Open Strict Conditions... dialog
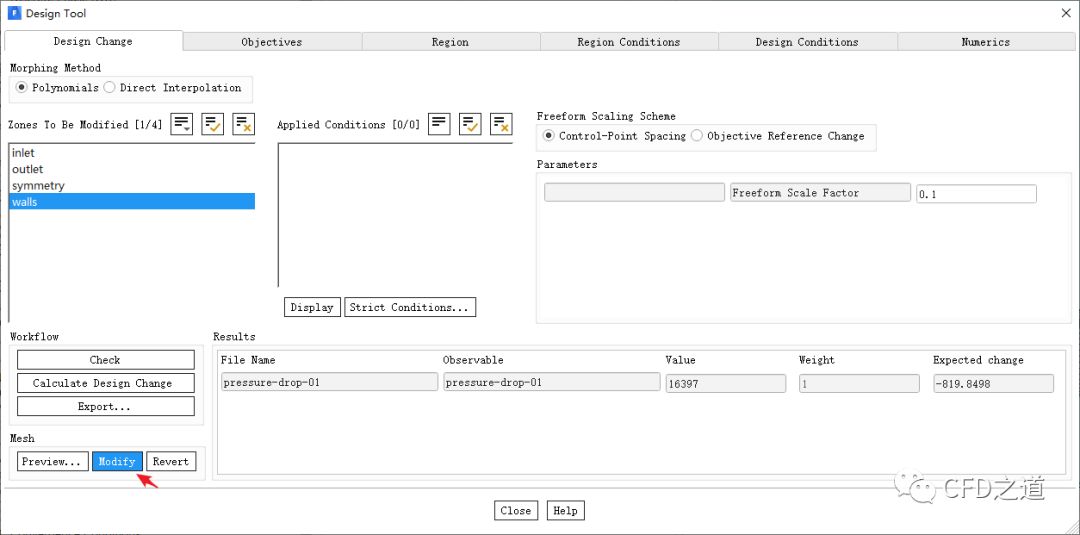 click(410, 307)
